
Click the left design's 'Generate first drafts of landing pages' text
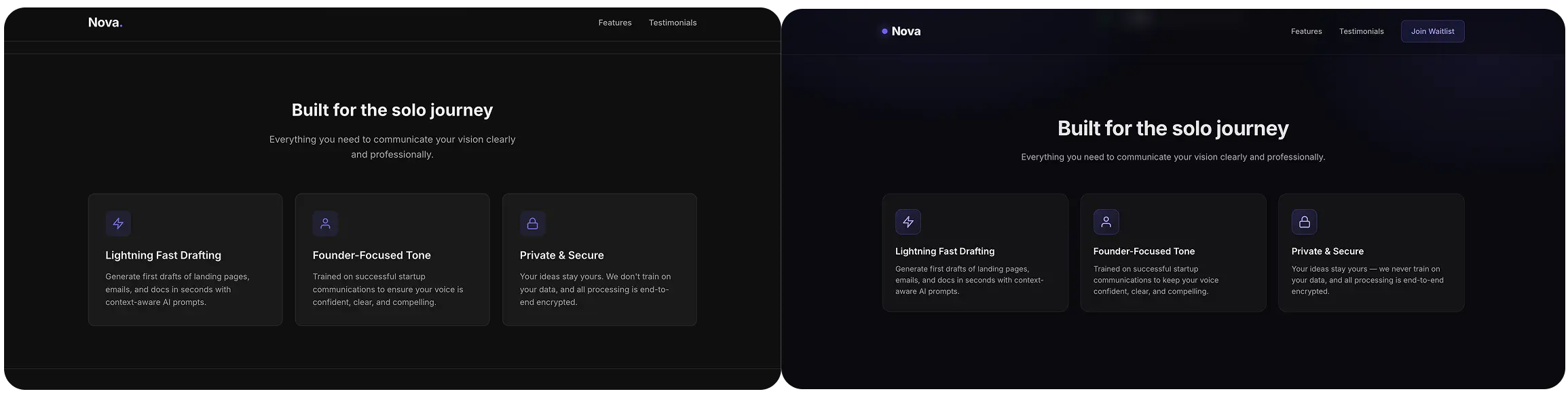point(177,289)
